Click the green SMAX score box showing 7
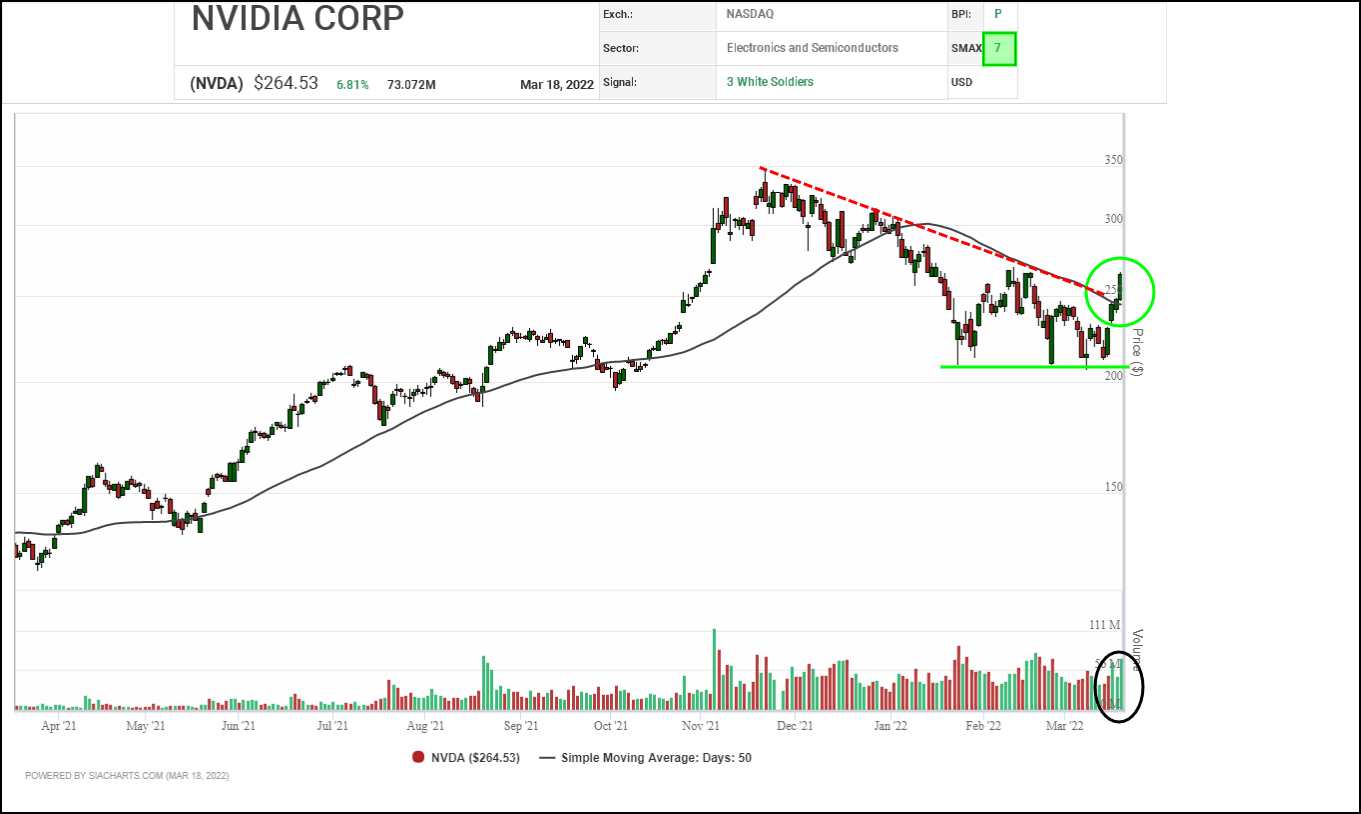 pos(999,48)
